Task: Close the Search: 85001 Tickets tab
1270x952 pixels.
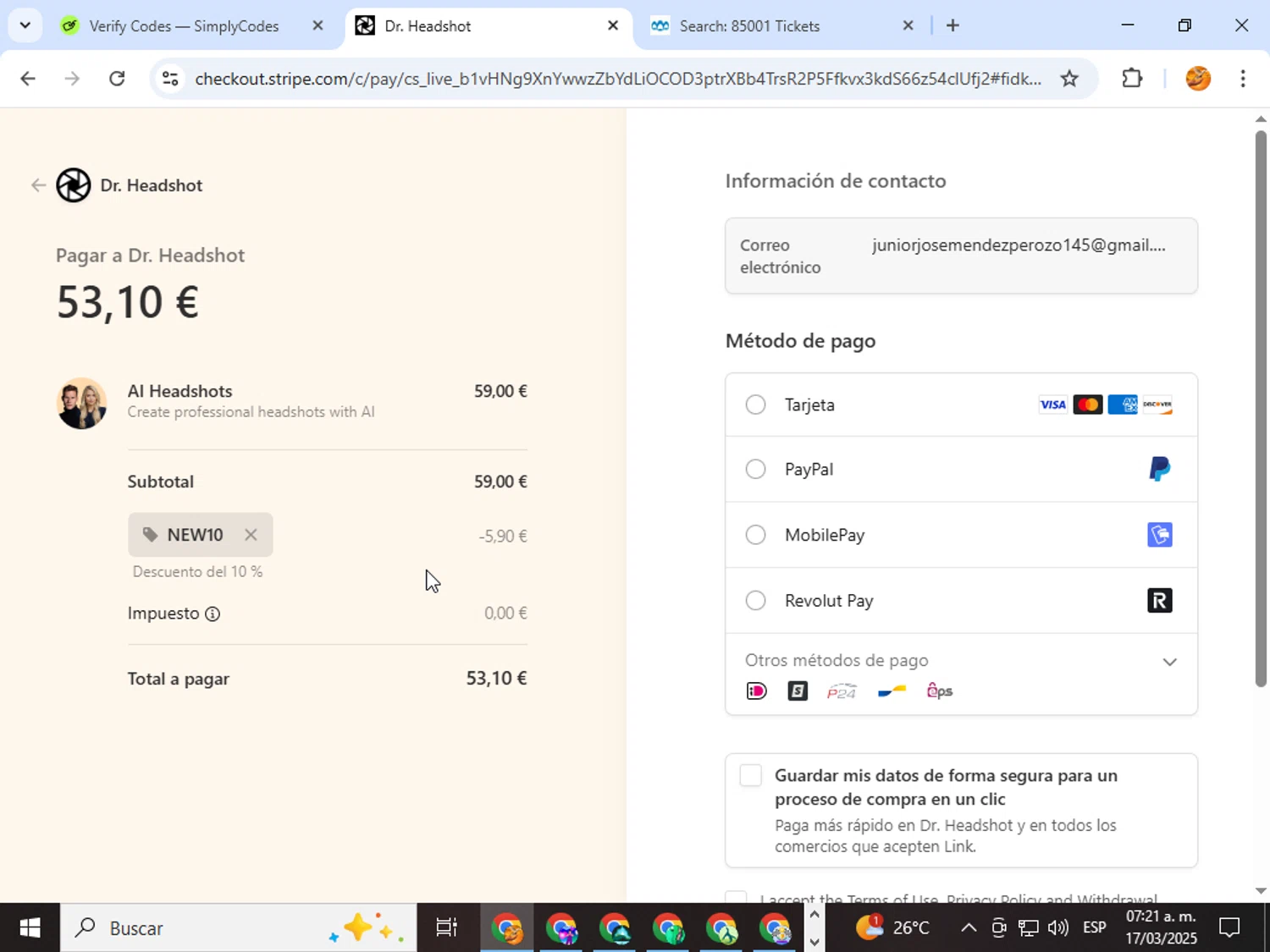Action: coord(908,25)
